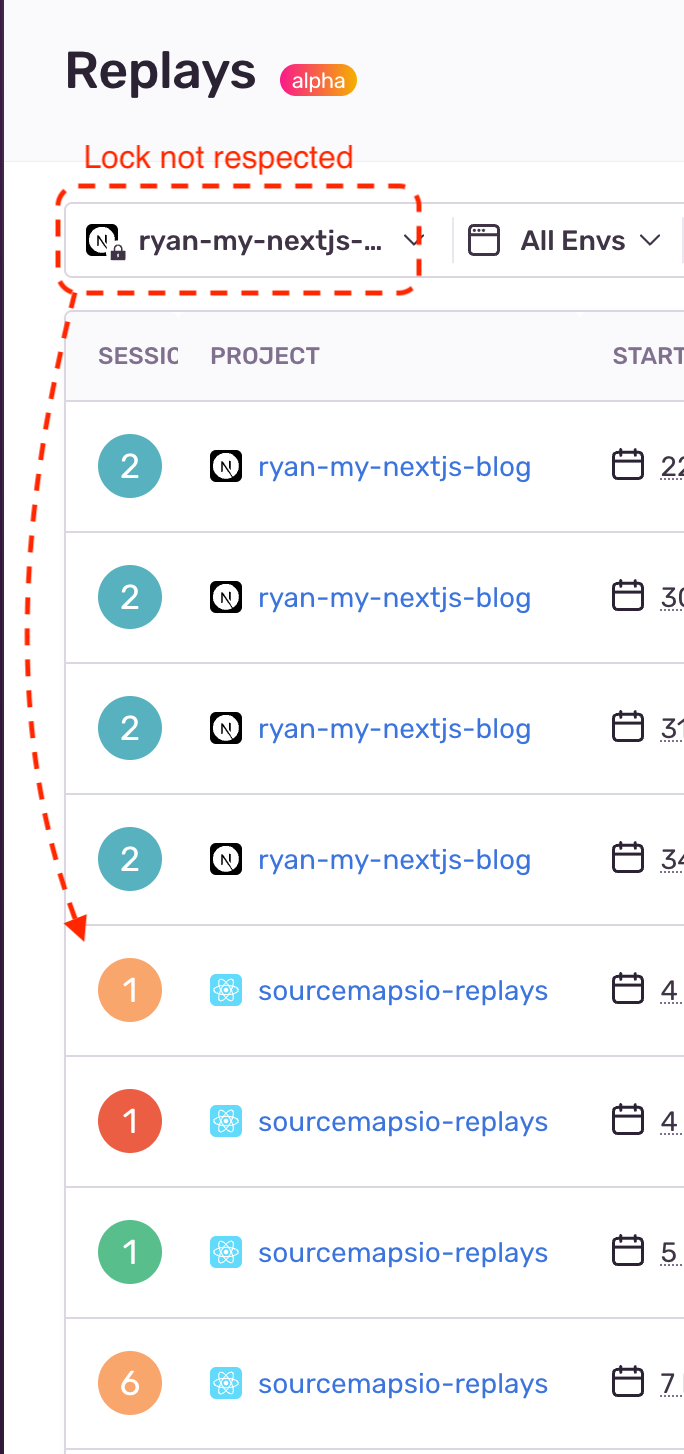Sort by the SESSION column header
Image resolution: width=684 pixels, height=1454 pixels.
(138, 355)
